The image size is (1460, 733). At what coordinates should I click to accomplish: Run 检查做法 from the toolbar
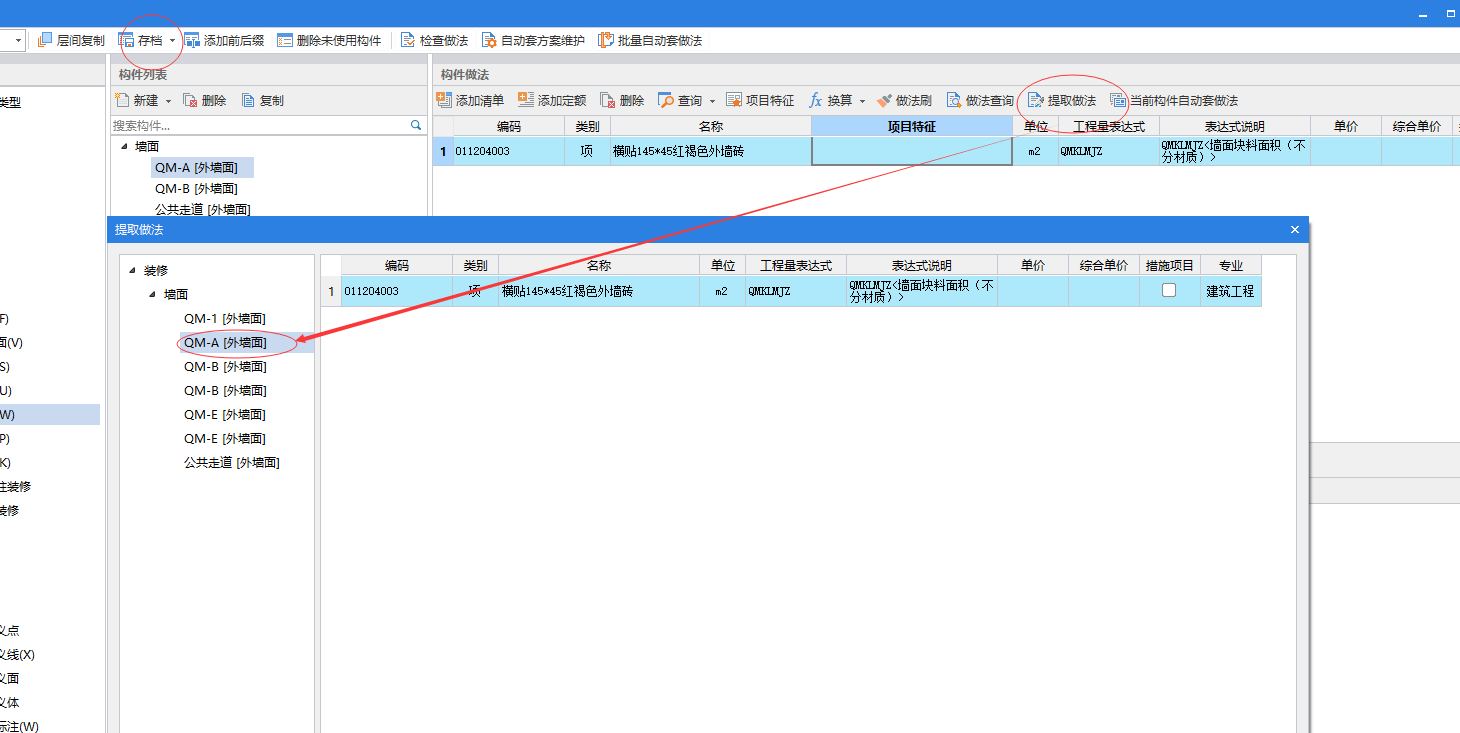(434, 41)
